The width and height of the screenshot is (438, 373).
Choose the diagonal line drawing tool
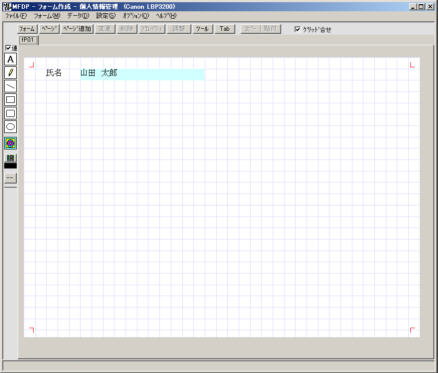[x=10, y=86]
